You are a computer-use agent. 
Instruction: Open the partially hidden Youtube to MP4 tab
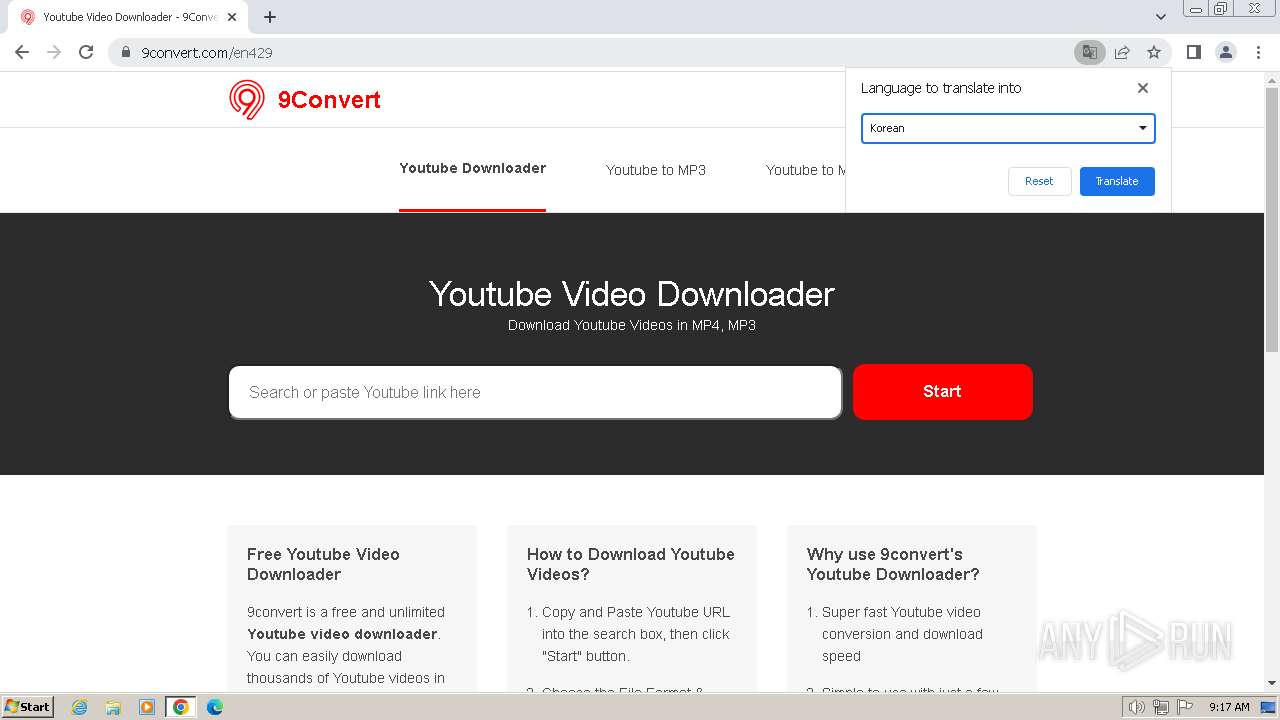(805, 170)
